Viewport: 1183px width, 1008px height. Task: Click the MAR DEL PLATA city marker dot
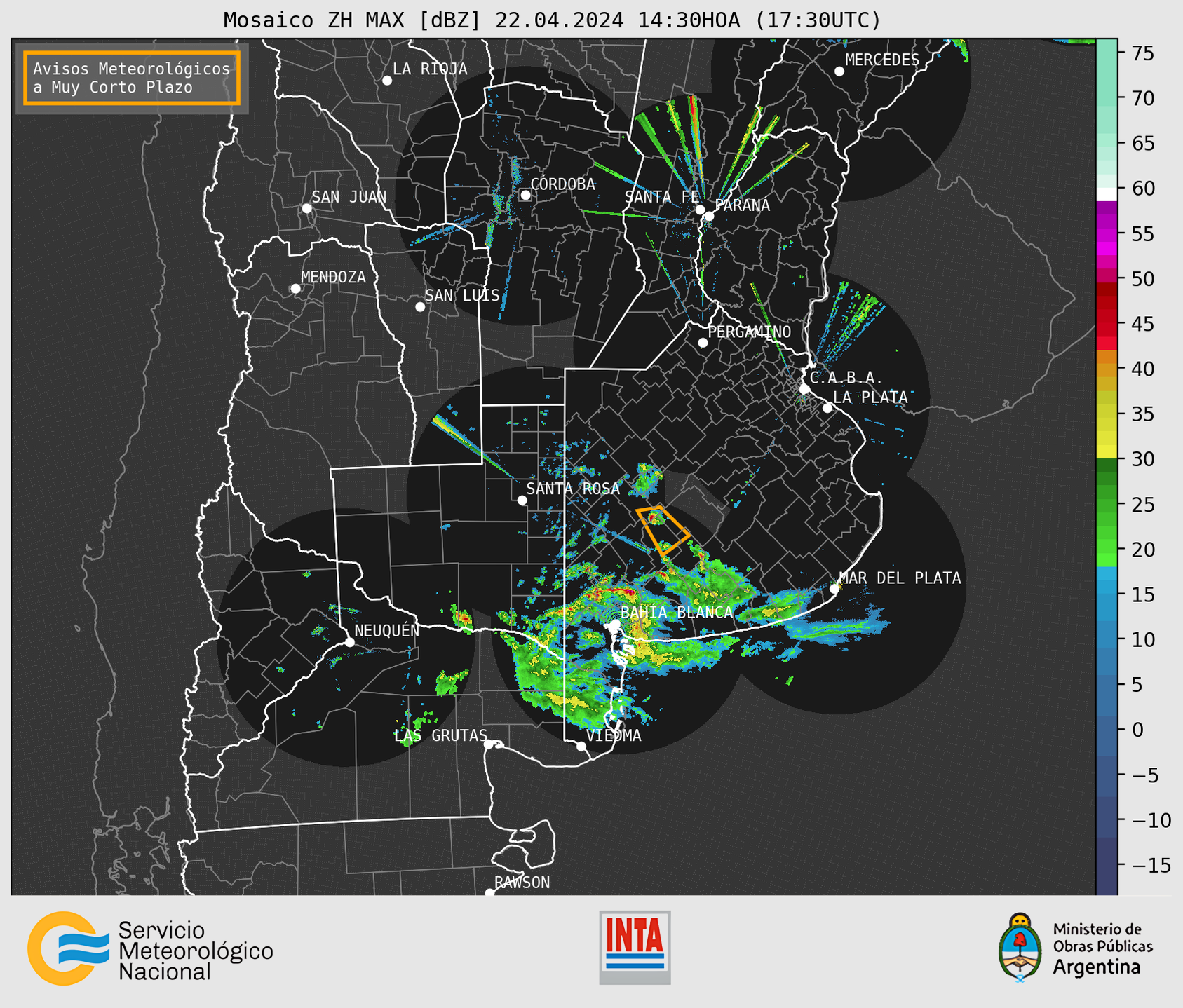[834, 589]
